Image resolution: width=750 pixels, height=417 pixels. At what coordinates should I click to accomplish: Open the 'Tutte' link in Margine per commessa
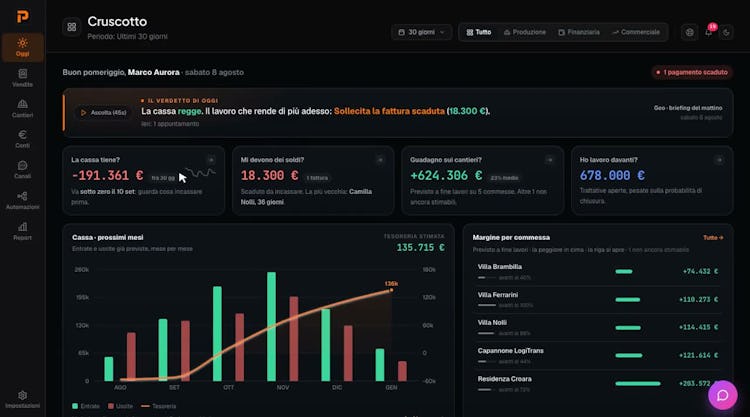point(713,238)
